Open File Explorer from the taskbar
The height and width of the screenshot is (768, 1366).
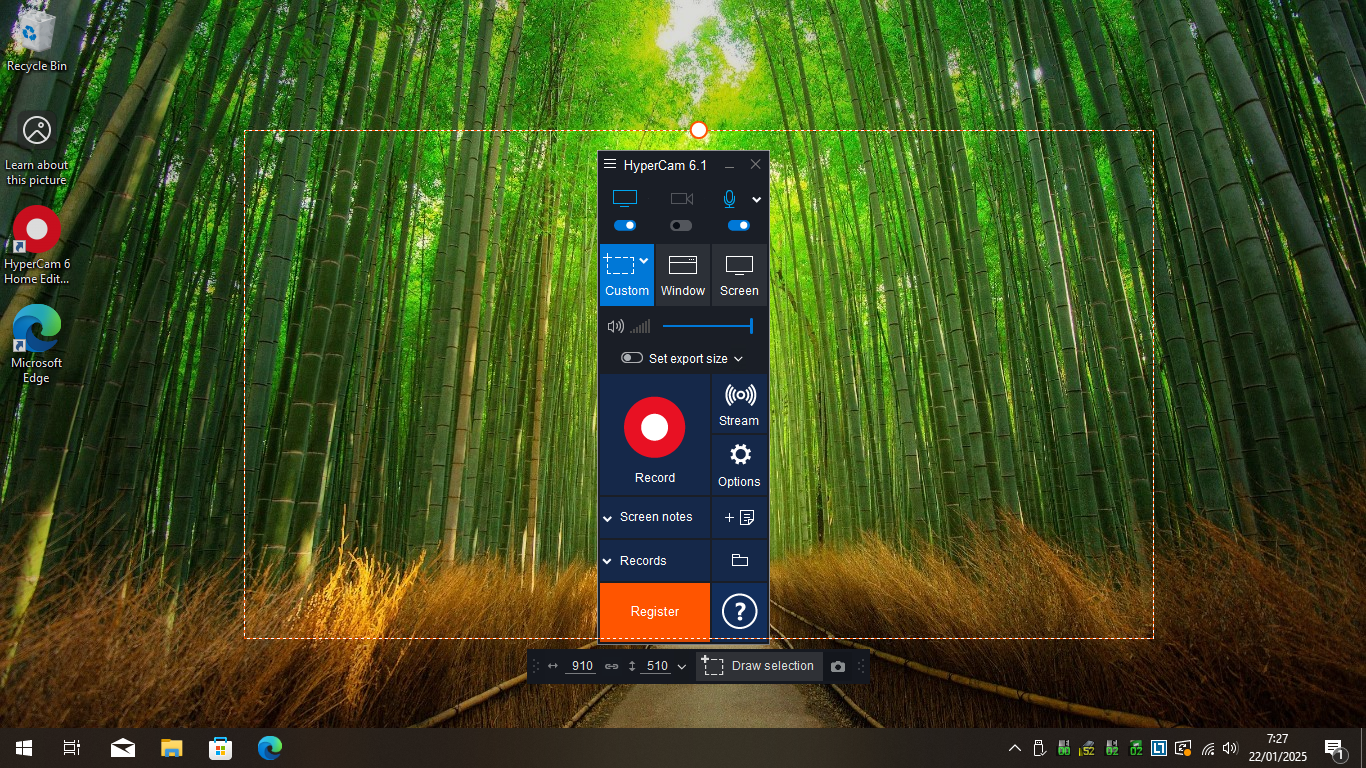172,748
